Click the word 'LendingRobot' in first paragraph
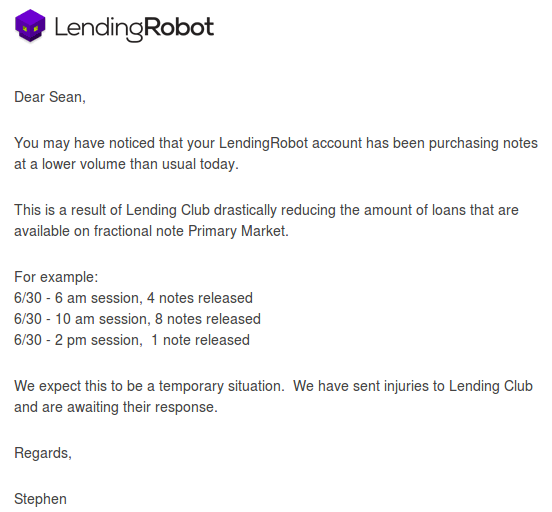The width and height of the screenshot is (552, 512). (263, 143)
